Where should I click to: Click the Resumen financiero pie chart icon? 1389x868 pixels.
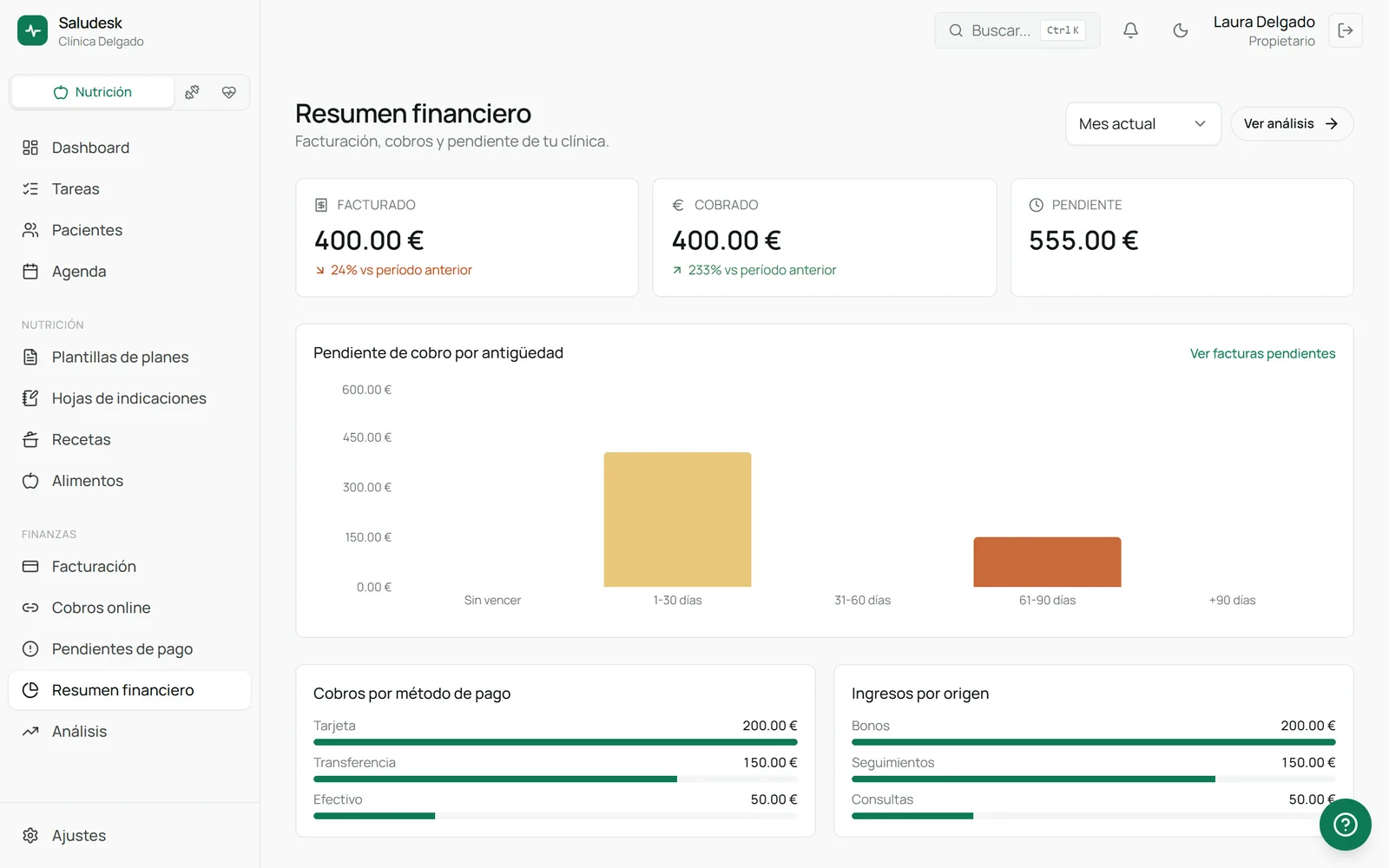tap(30, 690)
